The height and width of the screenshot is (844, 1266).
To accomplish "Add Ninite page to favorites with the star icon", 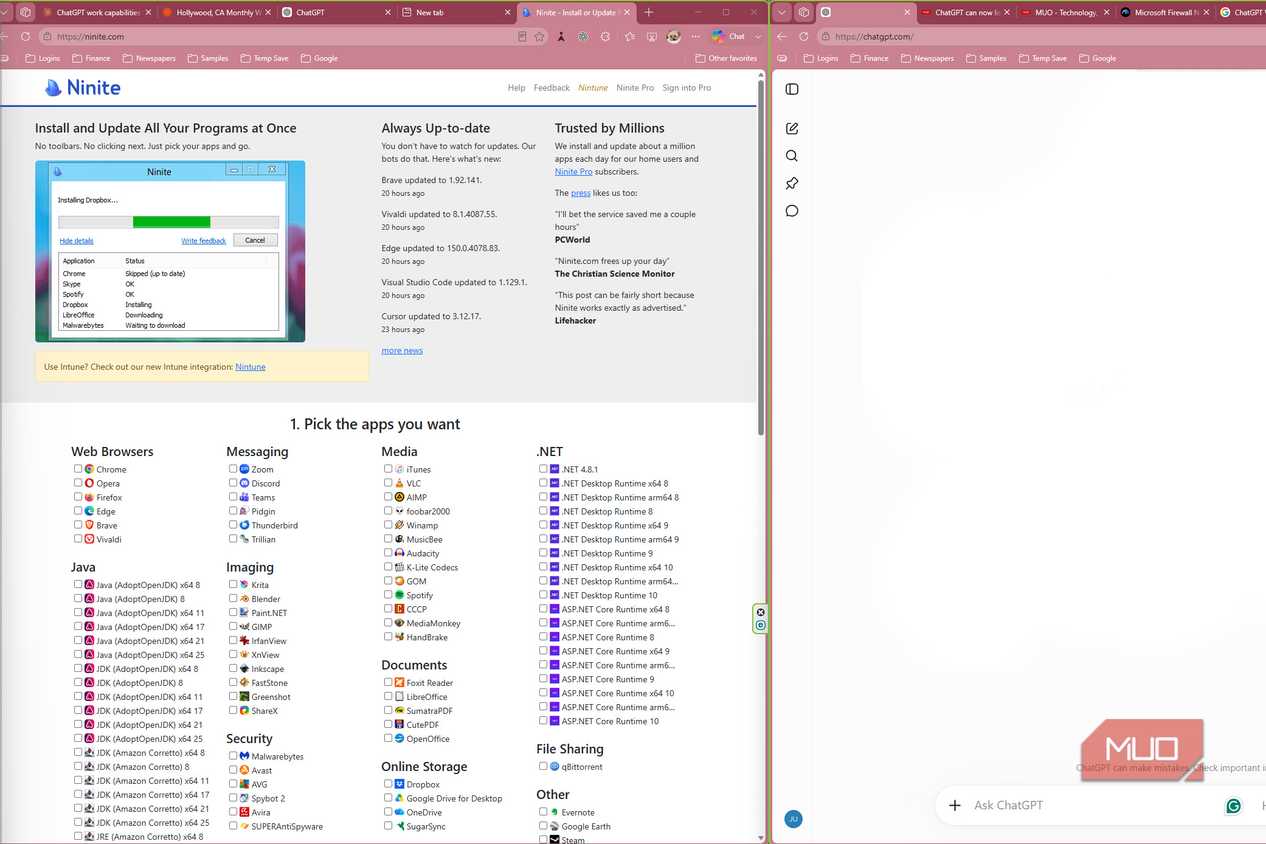I will point(540,36).
